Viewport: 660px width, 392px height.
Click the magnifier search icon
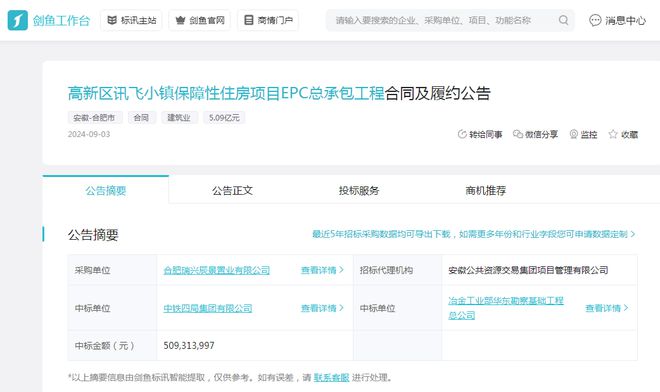564,20
